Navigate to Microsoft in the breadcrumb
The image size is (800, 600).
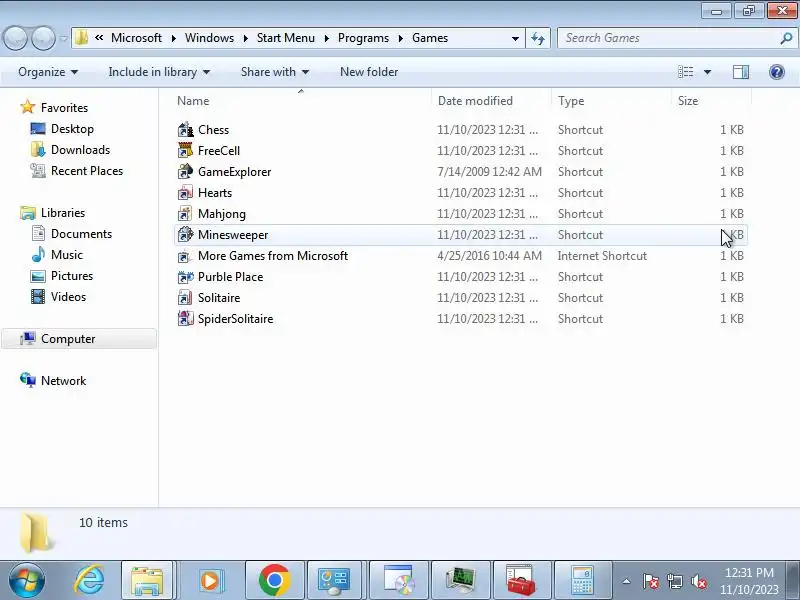pos(136,38)
